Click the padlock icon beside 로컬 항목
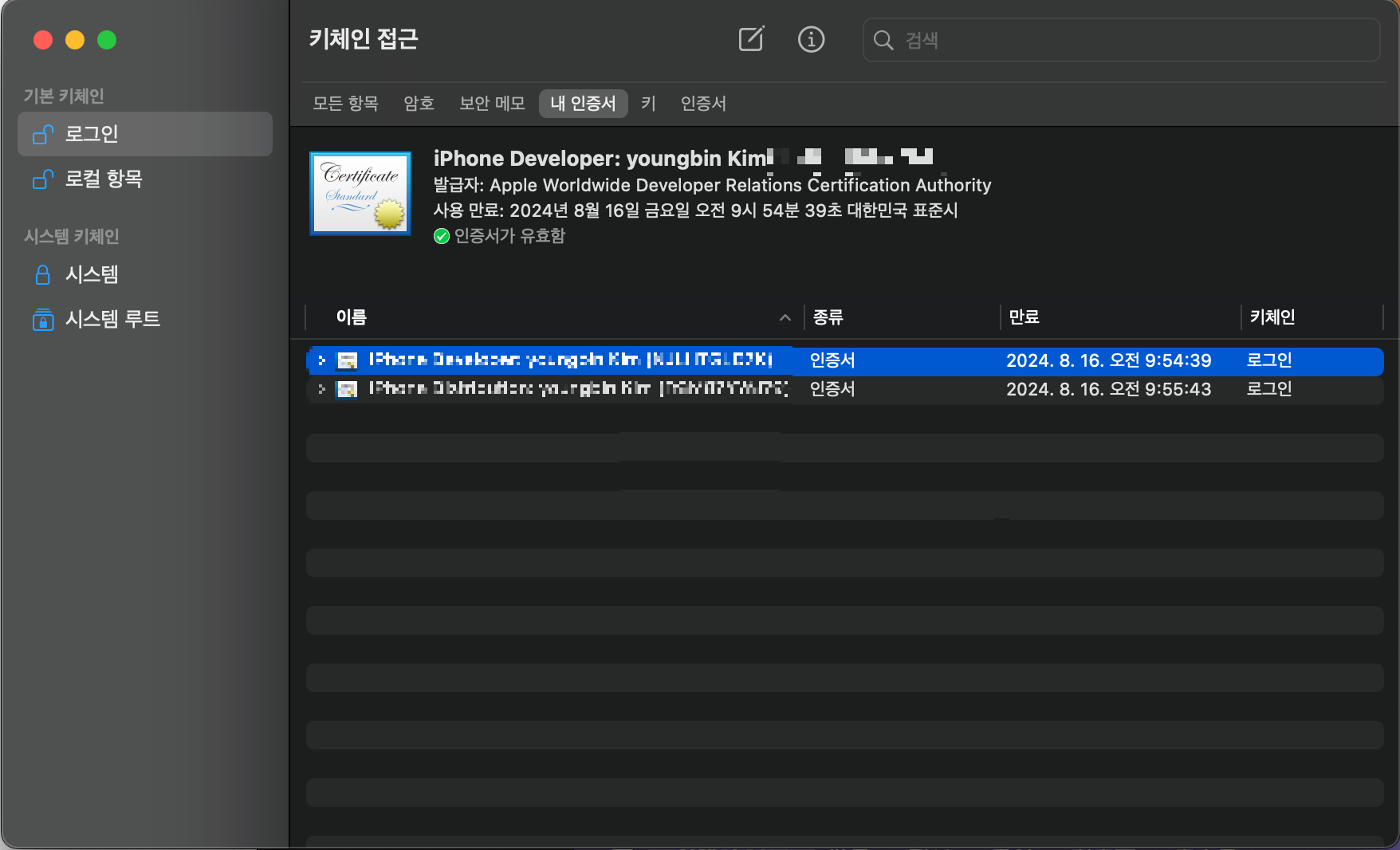The image size is (1400, 850). [x=43, y=179]
